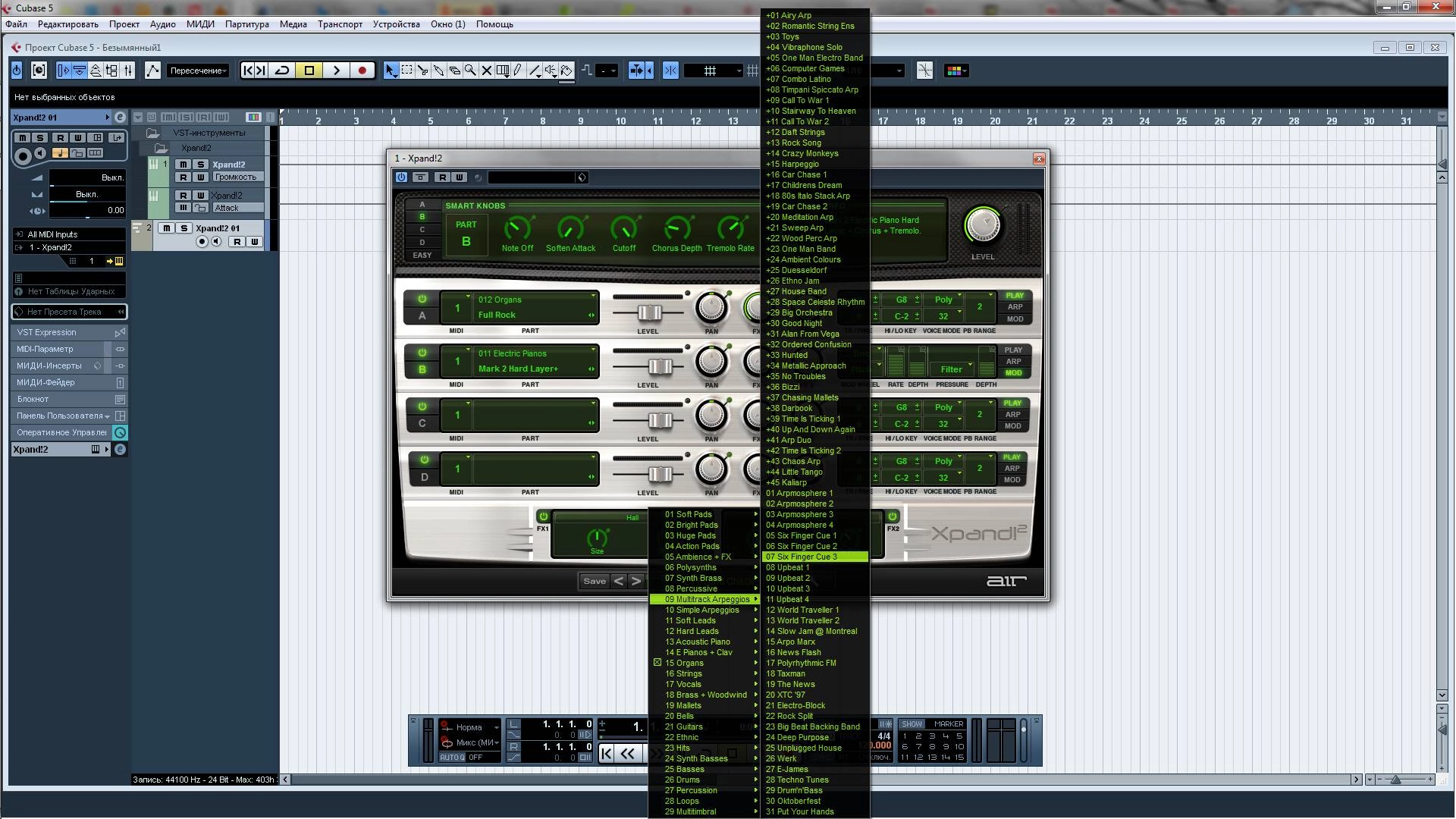The image size is (1456, 819).
Task: Open the 15 Organs category submenu
Action: point(704,663)
